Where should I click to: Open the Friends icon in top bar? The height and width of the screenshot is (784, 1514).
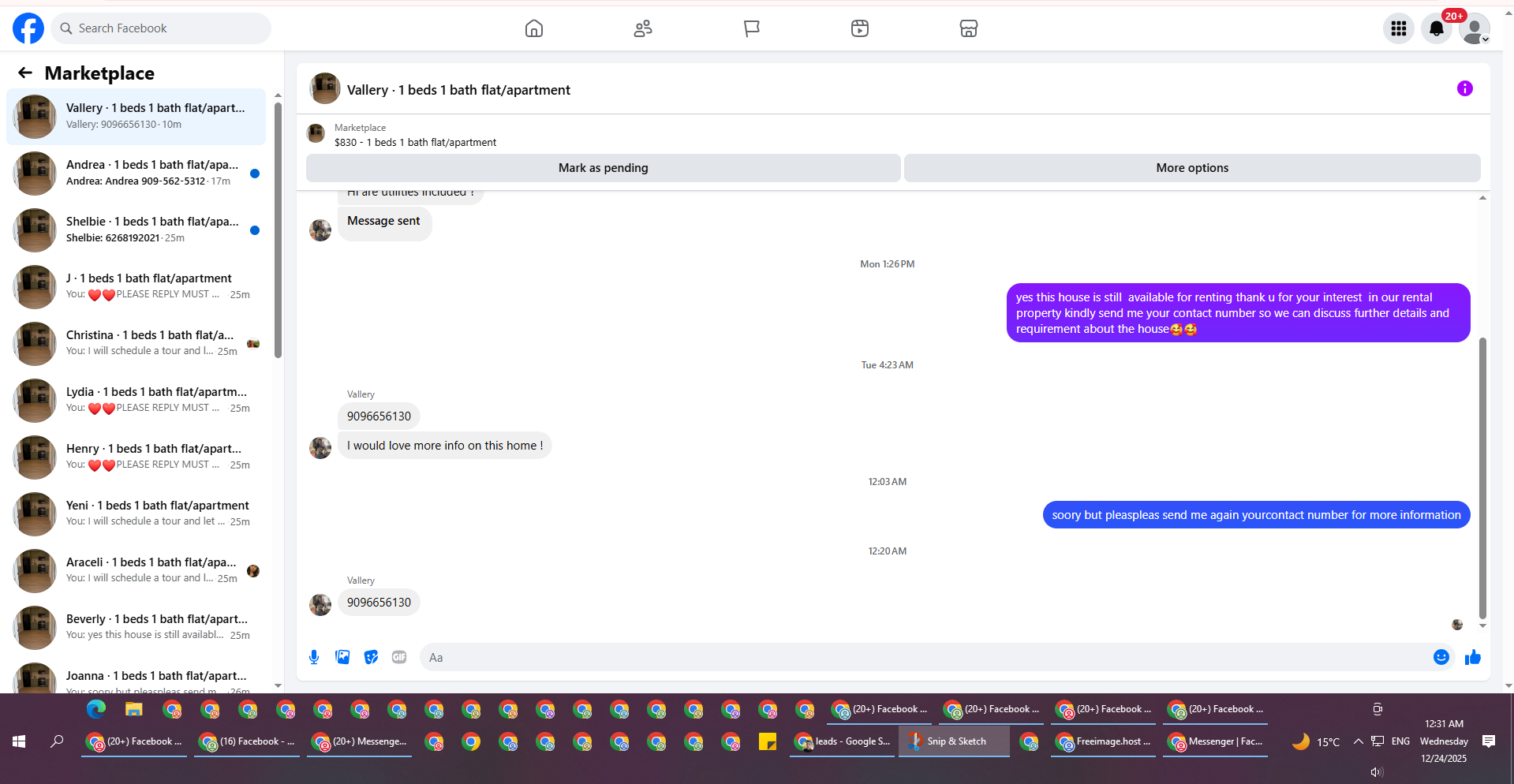click(x=643, y=28)
